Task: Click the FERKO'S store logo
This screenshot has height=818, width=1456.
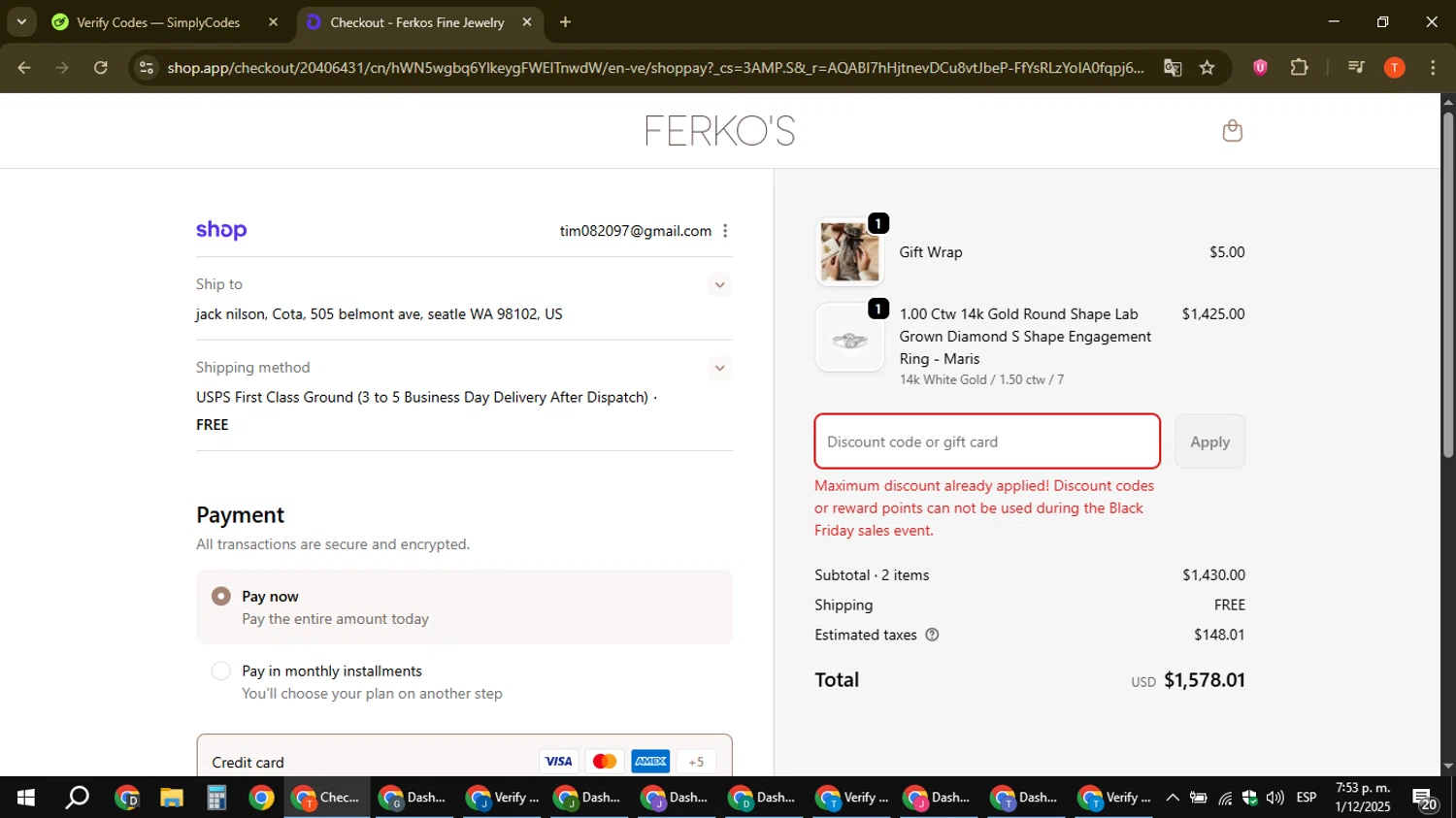Action: [719, 131]
